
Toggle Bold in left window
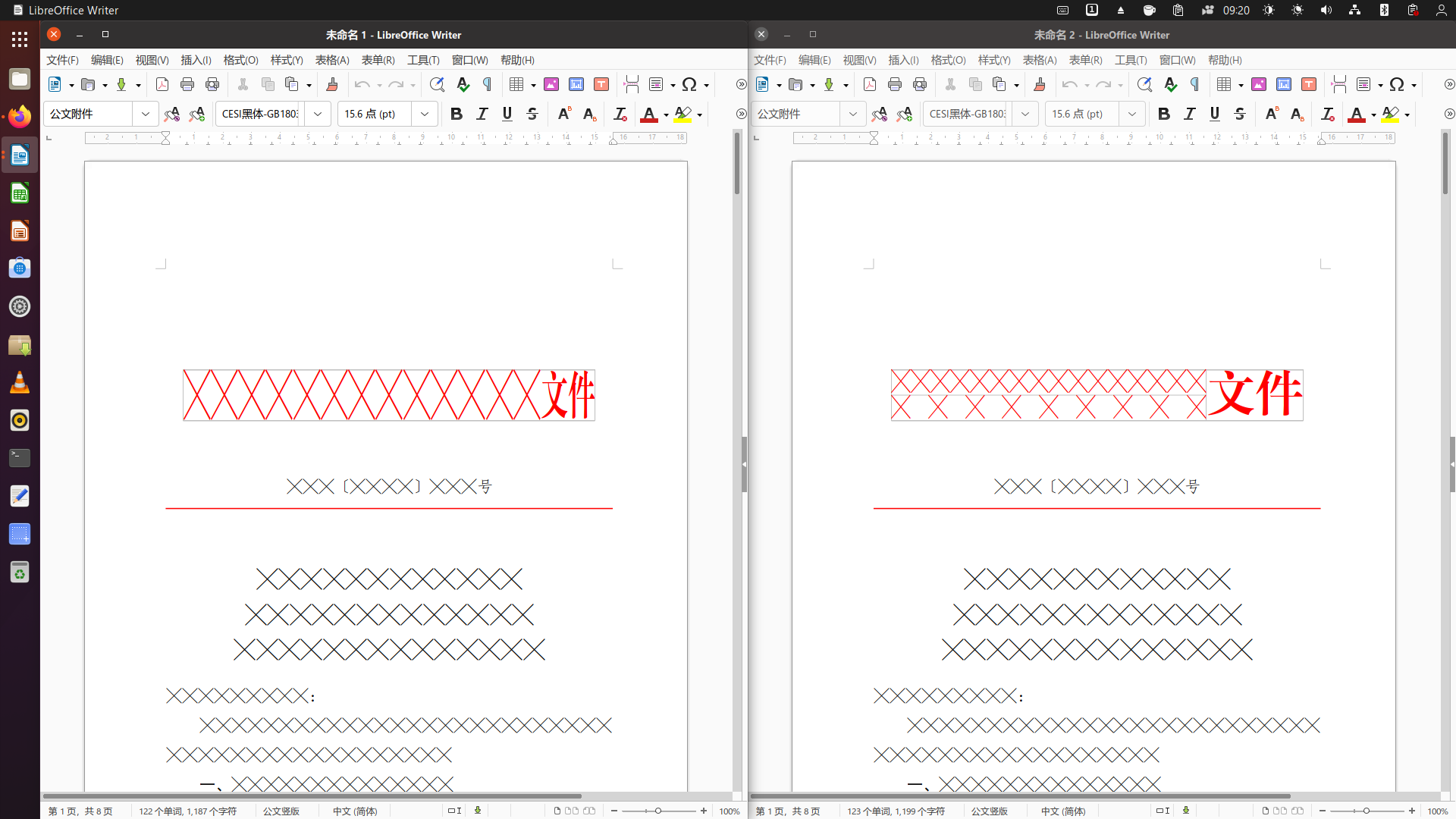(x=457, y=114)
